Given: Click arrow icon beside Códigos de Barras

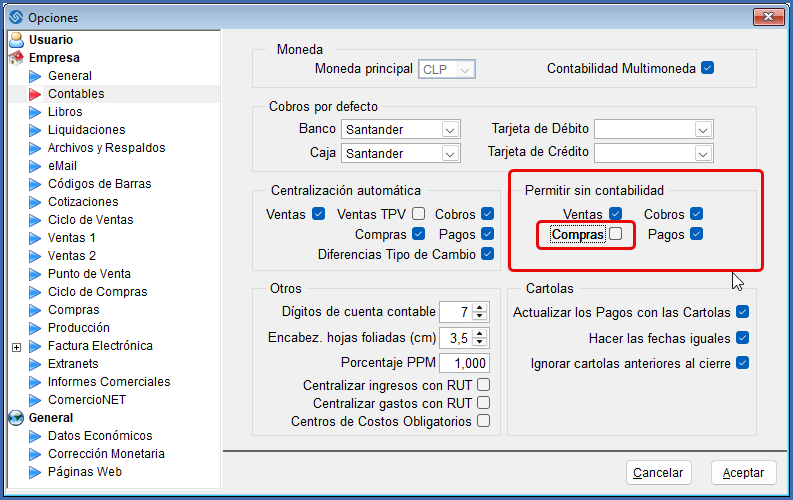Looking at the screenshot, I should pos(35,184).
